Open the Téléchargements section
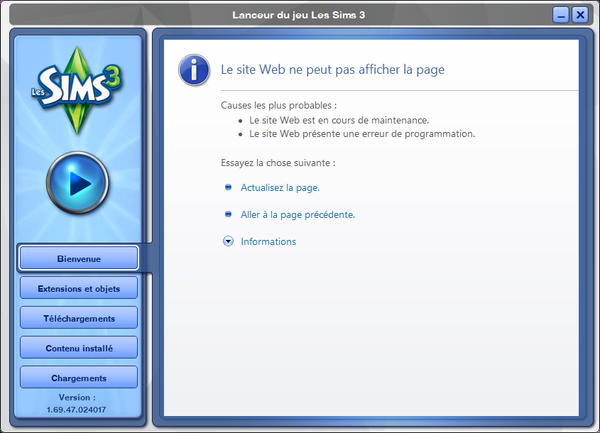Viewport: 600px width, 433px height. (79, 318)
